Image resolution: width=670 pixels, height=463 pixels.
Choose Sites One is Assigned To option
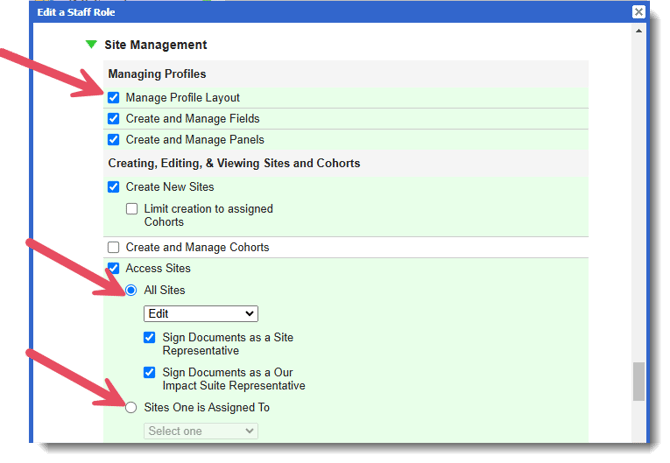tap(132, 408)
